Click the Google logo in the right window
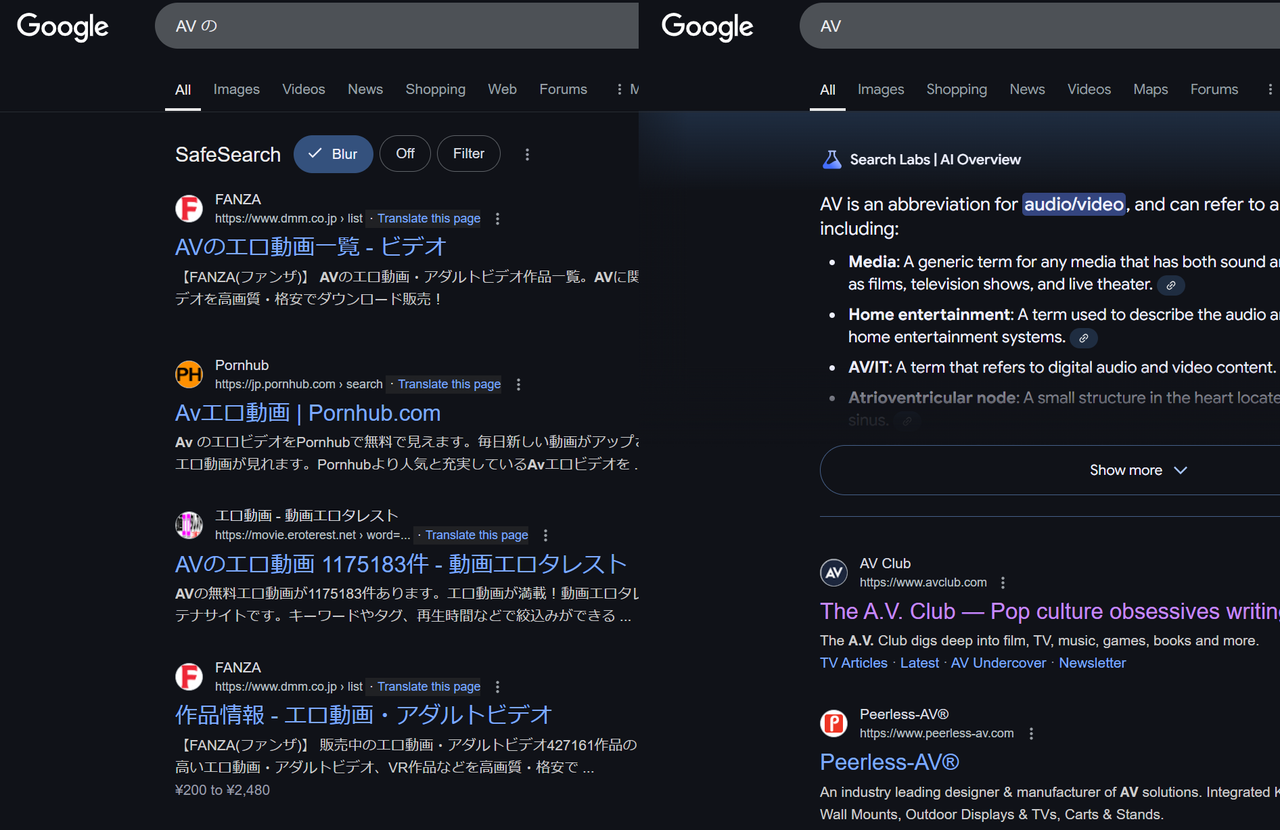 tap(707, 27)
